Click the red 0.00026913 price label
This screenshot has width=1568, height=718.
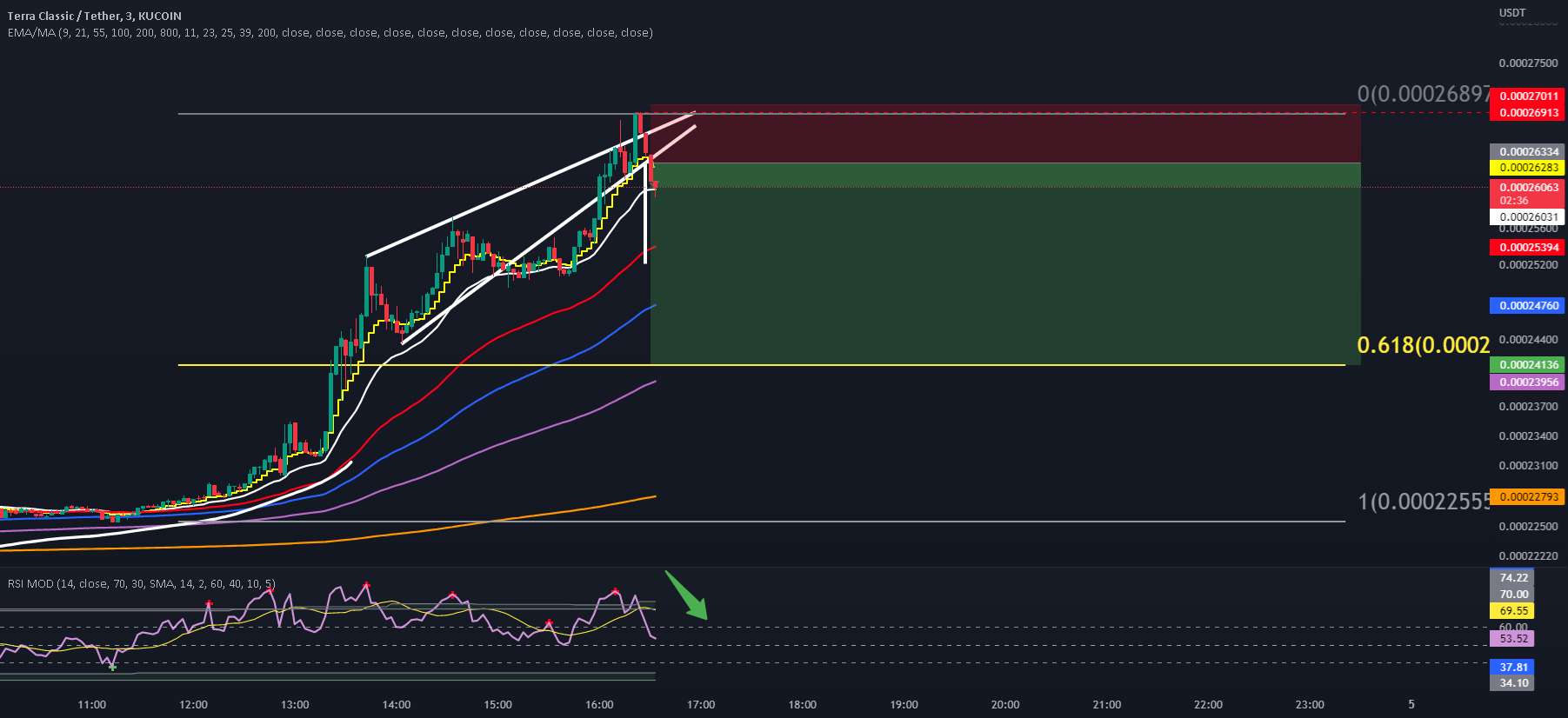(1528, 112)
